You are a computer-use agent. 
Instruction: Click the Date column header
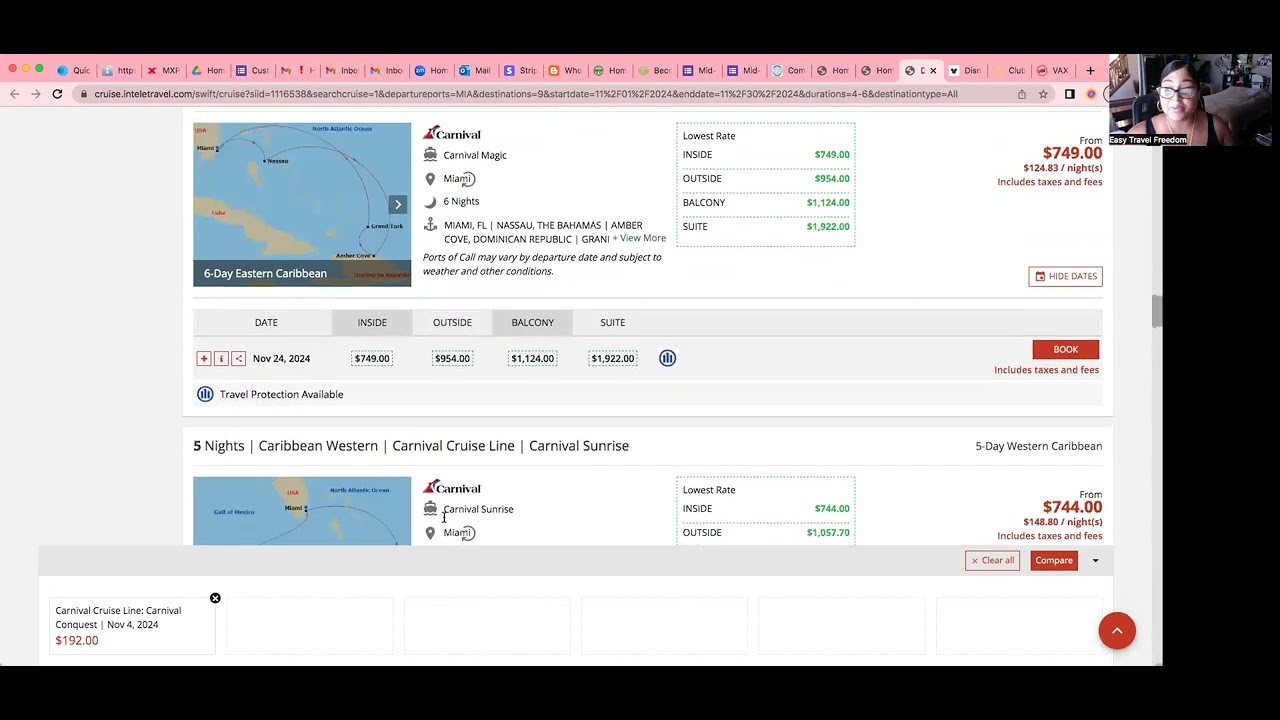266,322
